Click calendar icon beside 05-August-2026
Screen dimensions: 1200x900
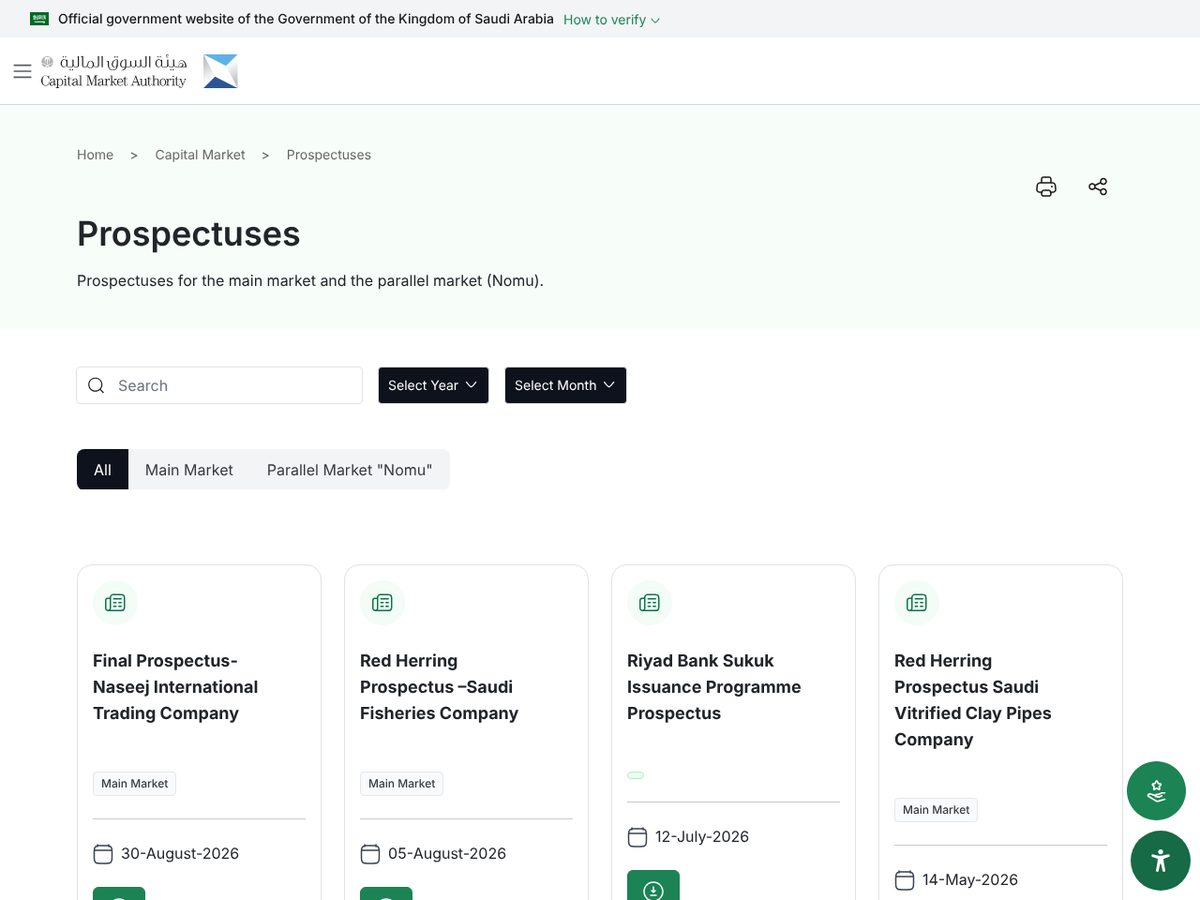tap(369, 854)
